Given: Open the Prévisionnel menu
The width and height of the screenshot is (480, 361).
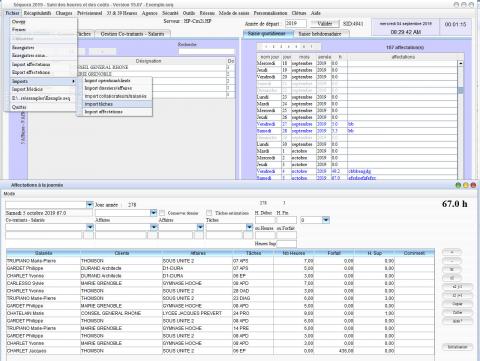Looking at the screenshot, I should [89, 13].
